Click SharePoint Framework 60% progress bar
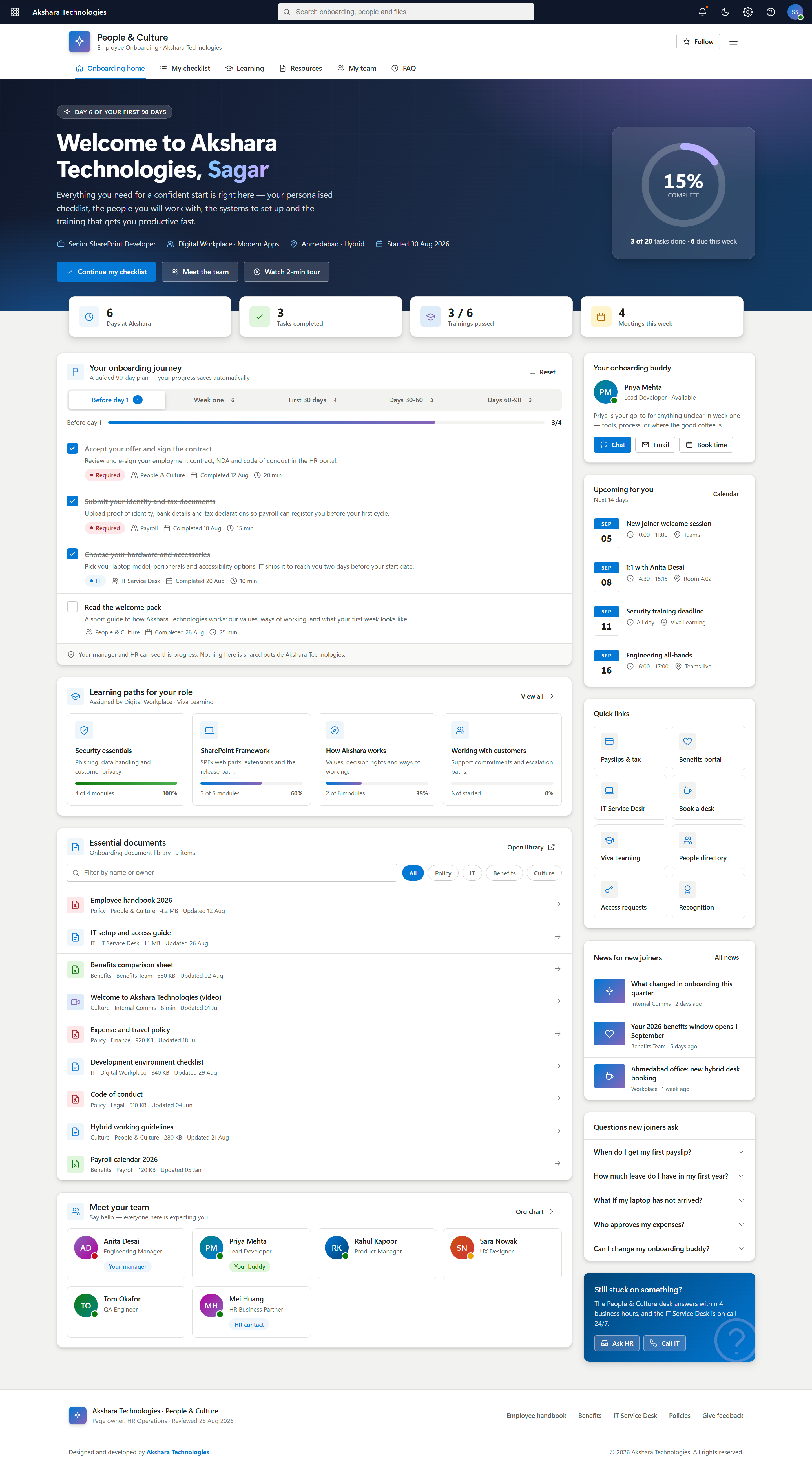This screenshot has height=1472, width=812. (251, 783)
